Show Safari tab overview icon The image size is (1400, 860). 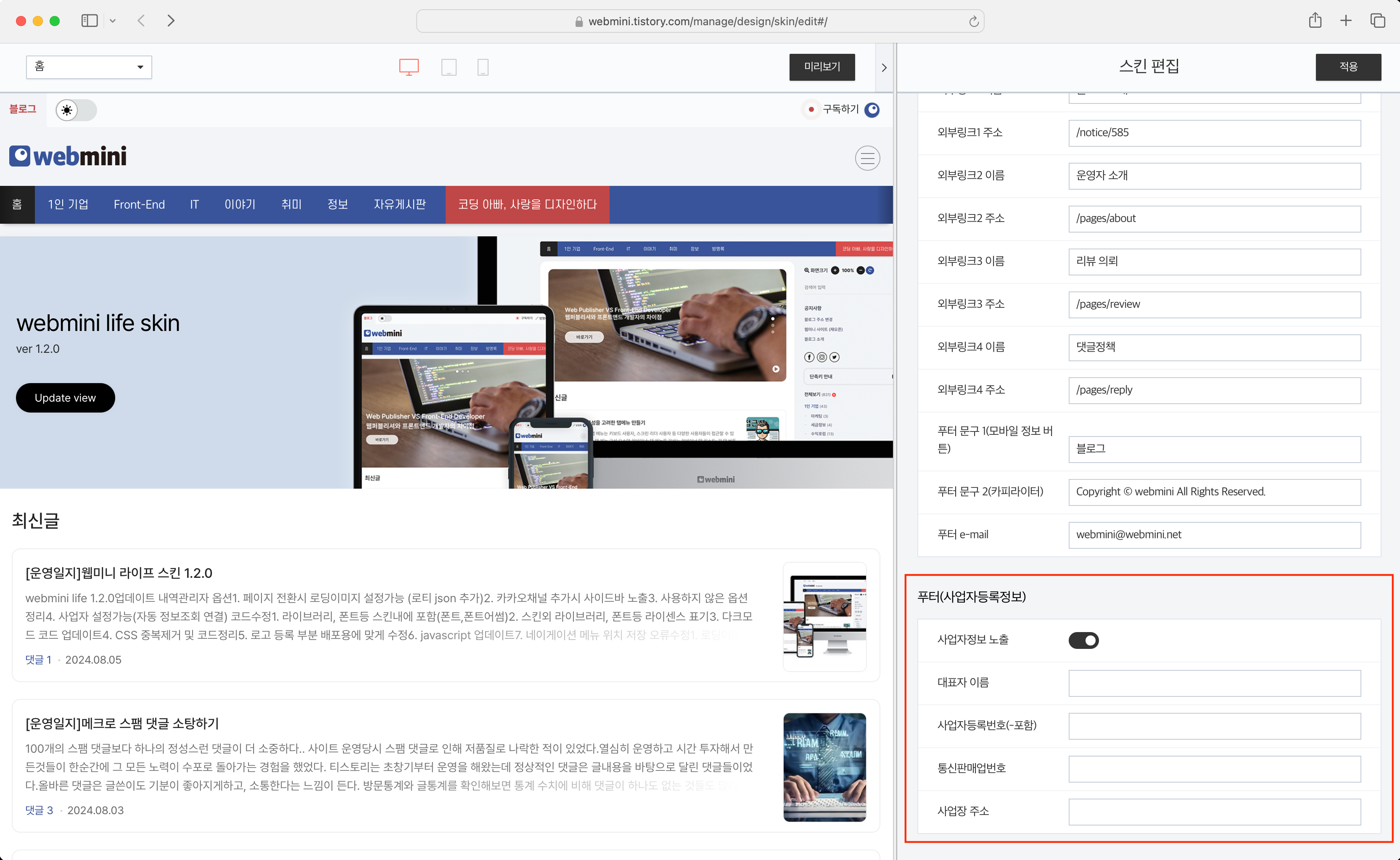point(1377,21)
